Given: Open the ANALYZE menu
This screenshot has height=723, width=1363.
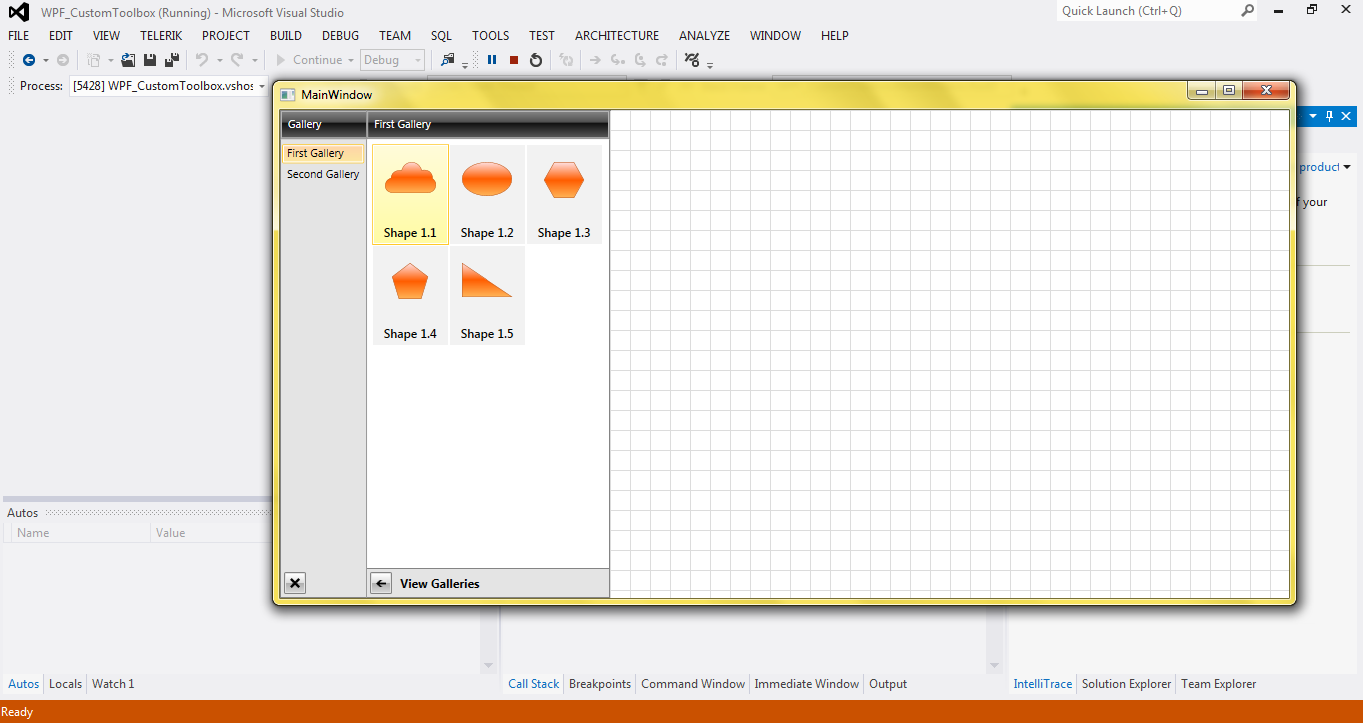Looking at the screenshot, I should (704, 35).
